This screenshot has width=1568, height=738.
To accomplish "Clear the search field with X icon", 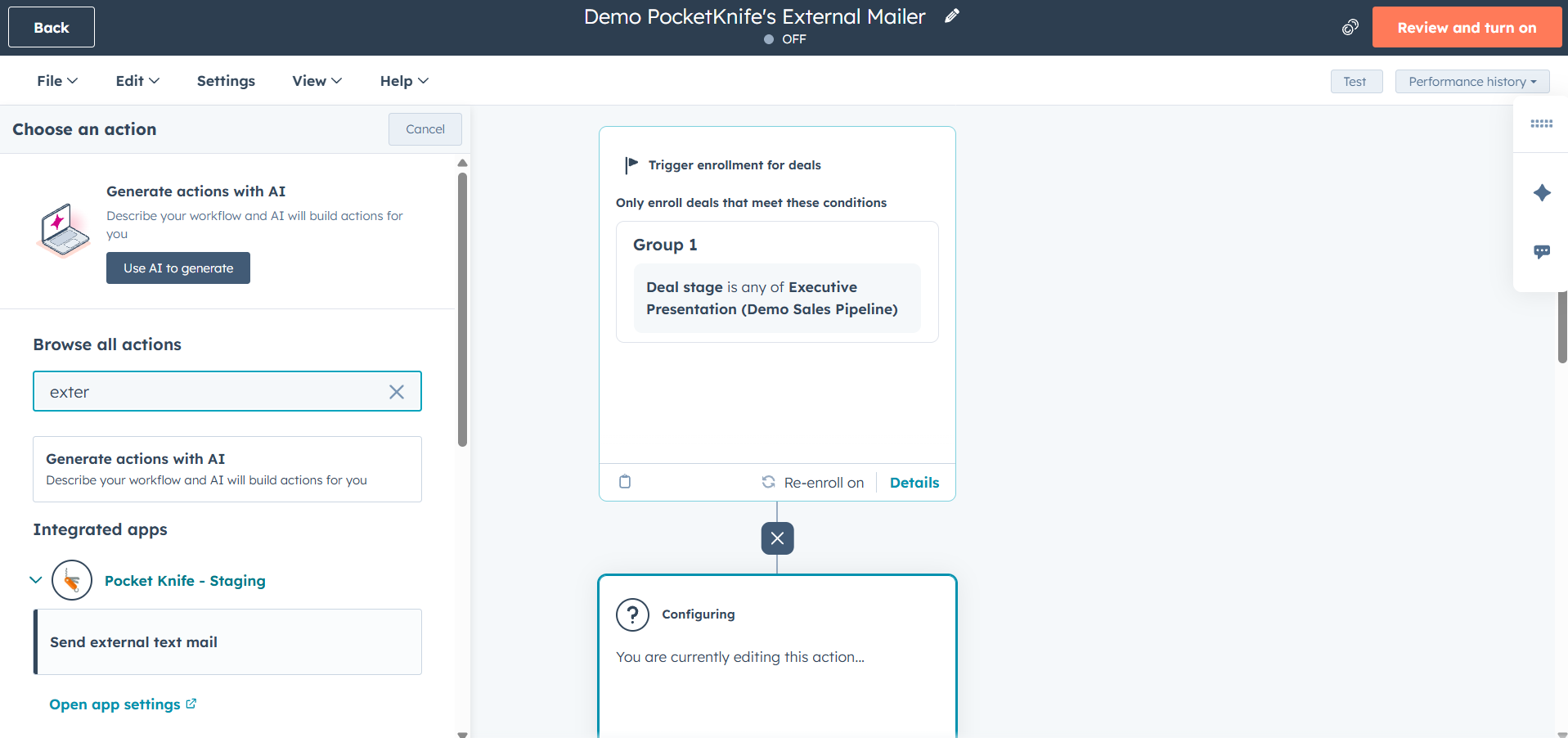I will click(397, 392).
